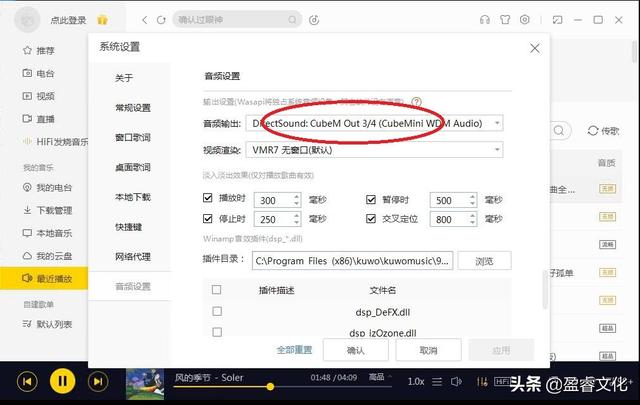Open the 常规设置 settings tab

click(133, 108)
